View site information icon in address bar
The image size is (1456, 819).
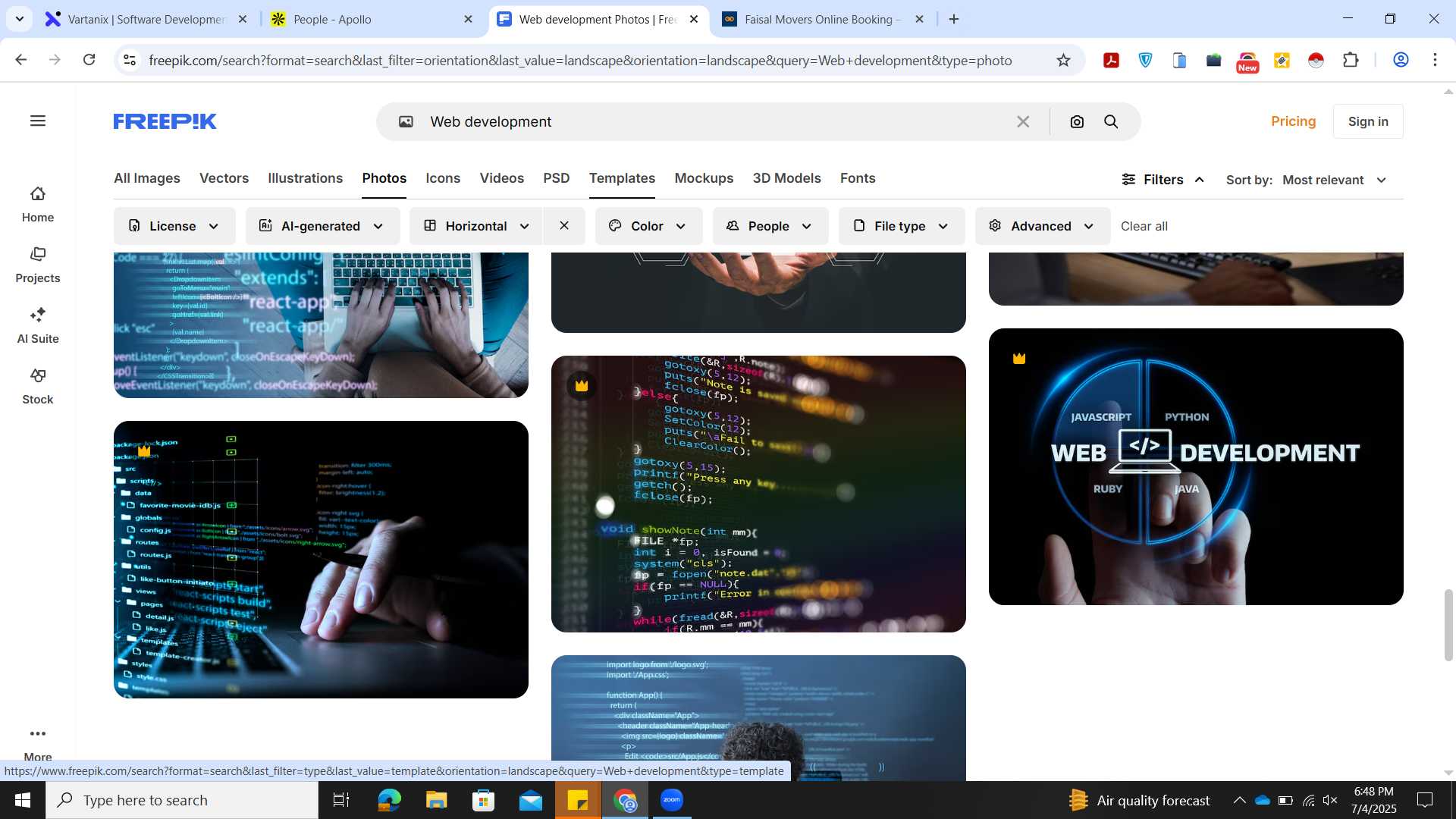[130, 60]
